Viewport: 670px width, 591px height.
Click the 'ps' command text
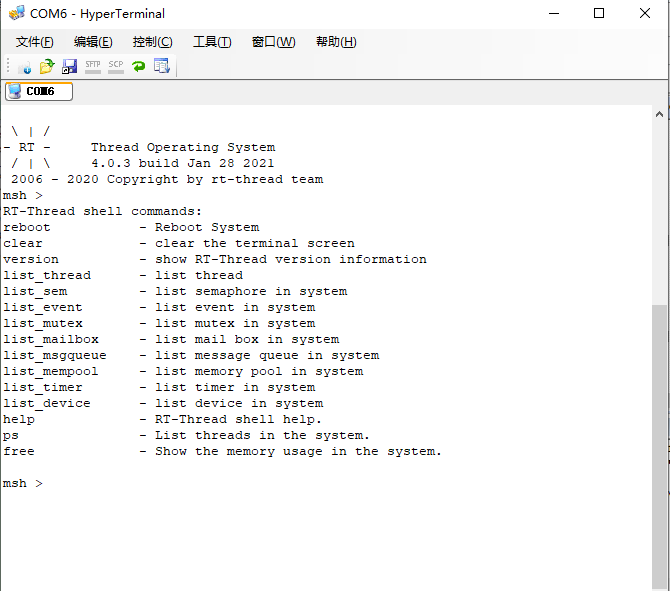click(11, 436)
